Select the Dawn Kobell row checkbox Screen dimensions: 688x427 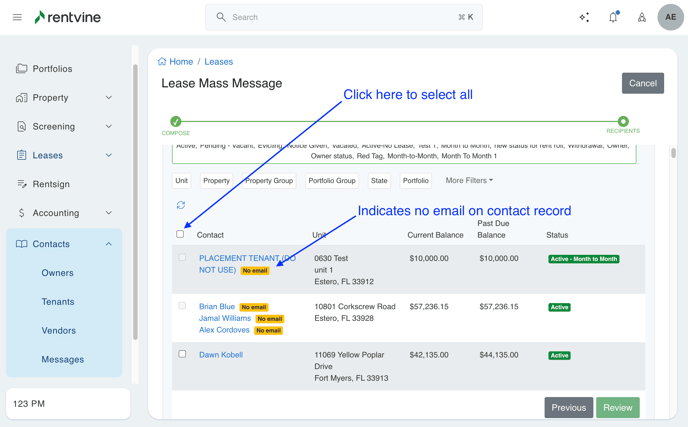pyautogui.click(x=182, y=354)
